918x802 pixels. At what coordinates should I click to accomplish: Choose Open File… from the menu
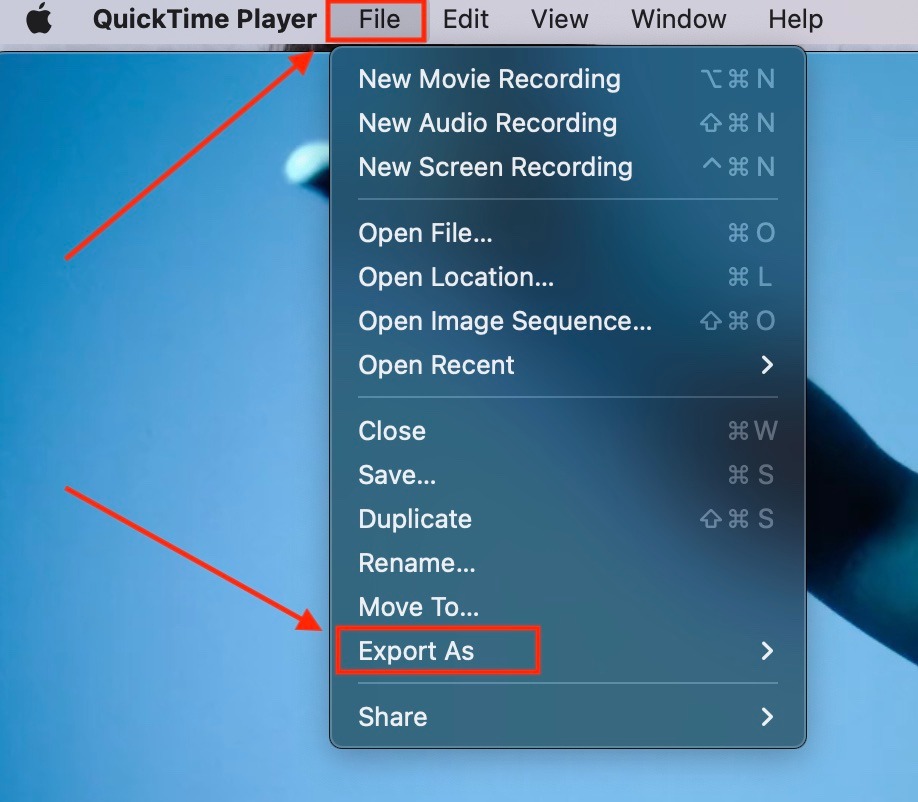(567, 233)
